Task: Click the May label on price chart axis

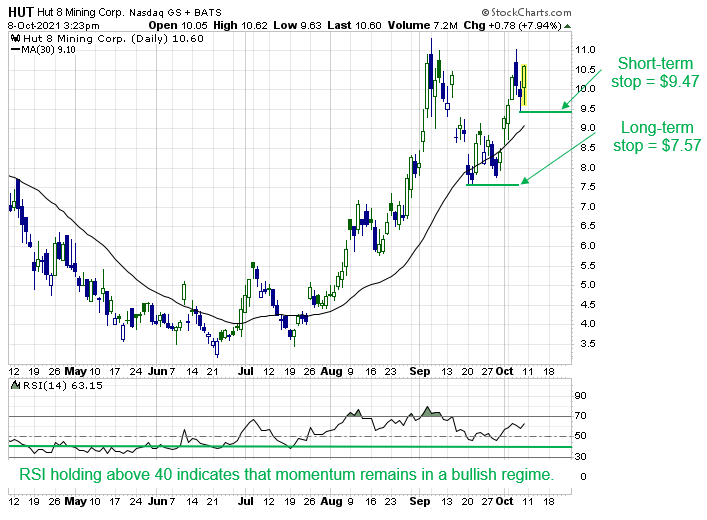Action: click(75, 372)
